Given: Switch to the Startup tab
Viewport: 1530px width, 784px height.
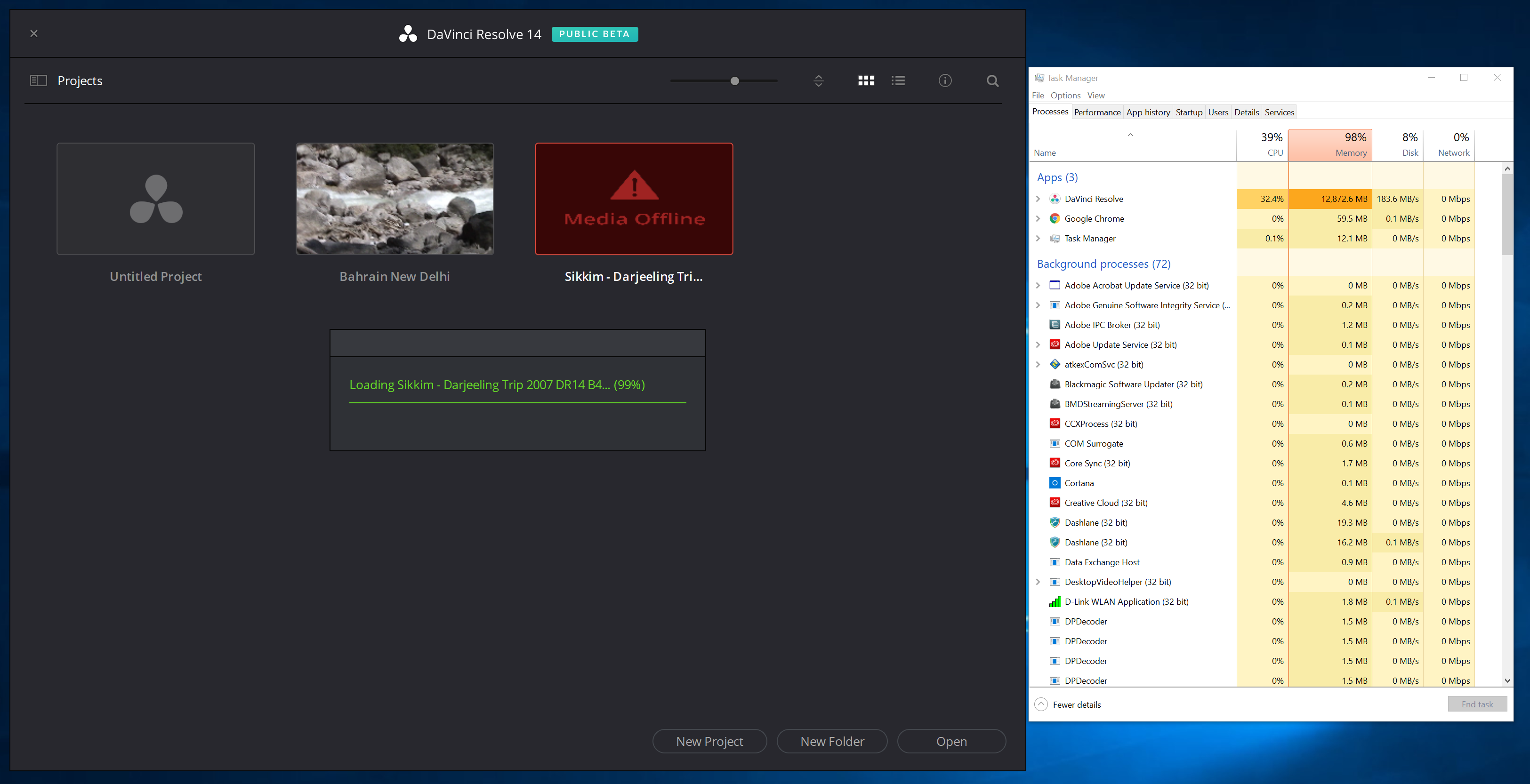Looking at the screenshot, I should point(1189,112).
